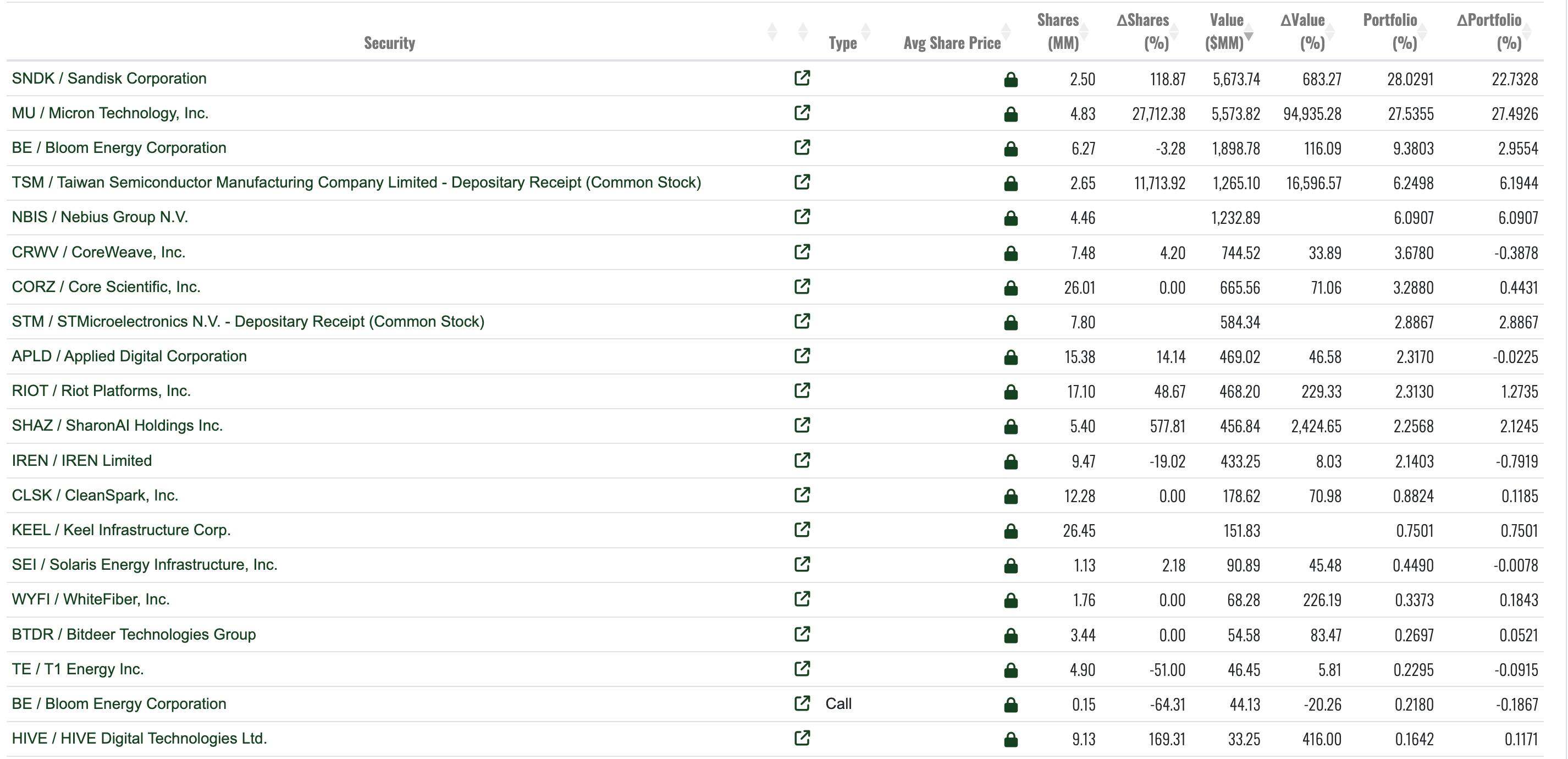Open KEEL / Keel Infrastructure Corp. link
Screen dimensions: 1568x759
point(121,530)
